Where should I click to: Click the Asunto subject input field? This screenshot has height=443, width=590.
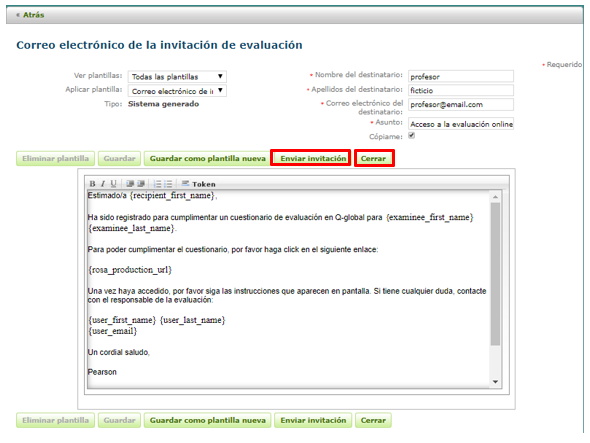[x=461, y=124]
